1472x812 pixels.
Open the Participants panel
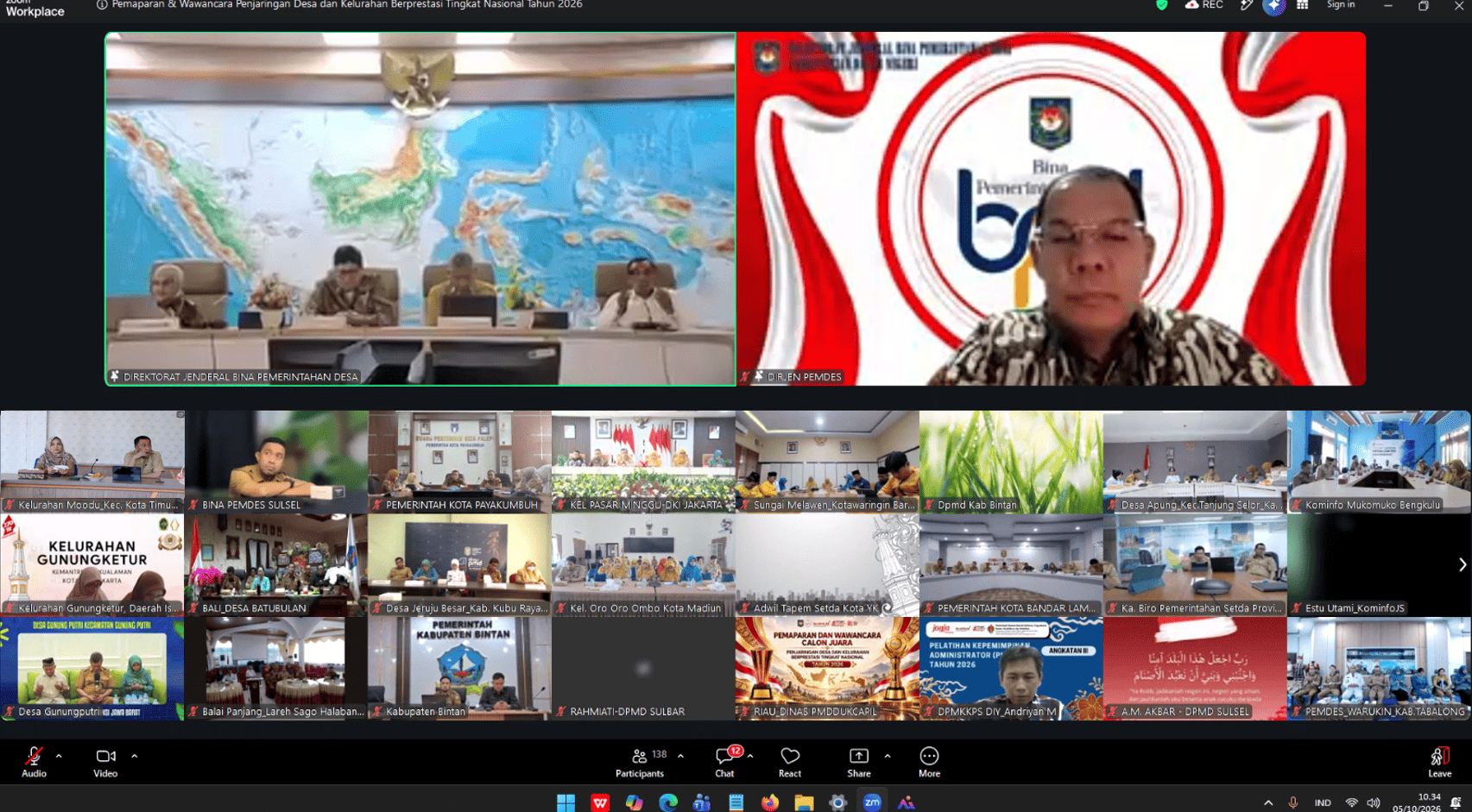click(x=640, y=762)
